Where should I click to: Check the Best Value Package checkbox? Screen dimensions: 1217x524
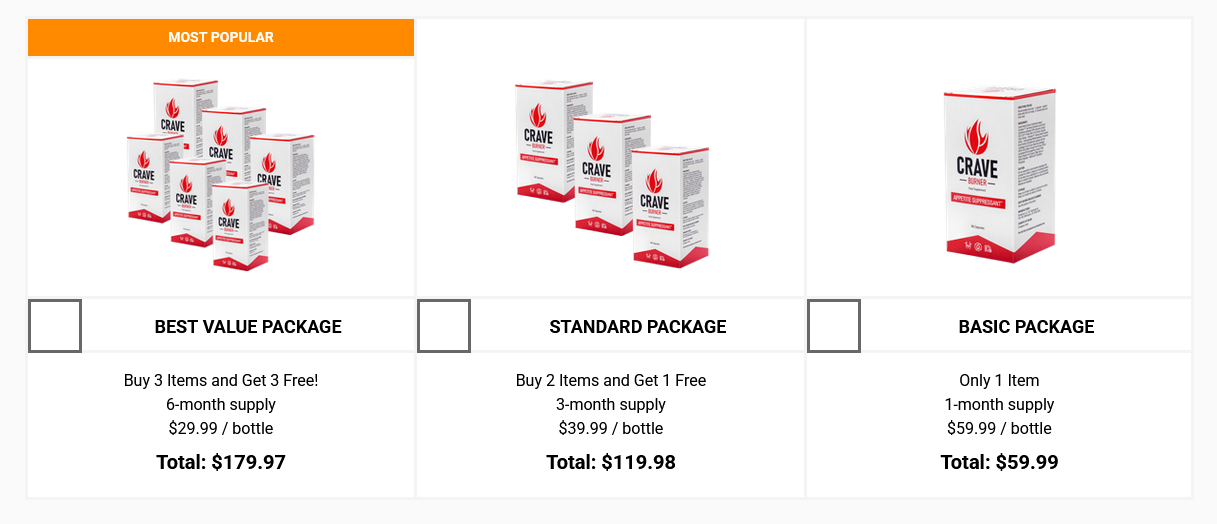click(x=55, y=326)
